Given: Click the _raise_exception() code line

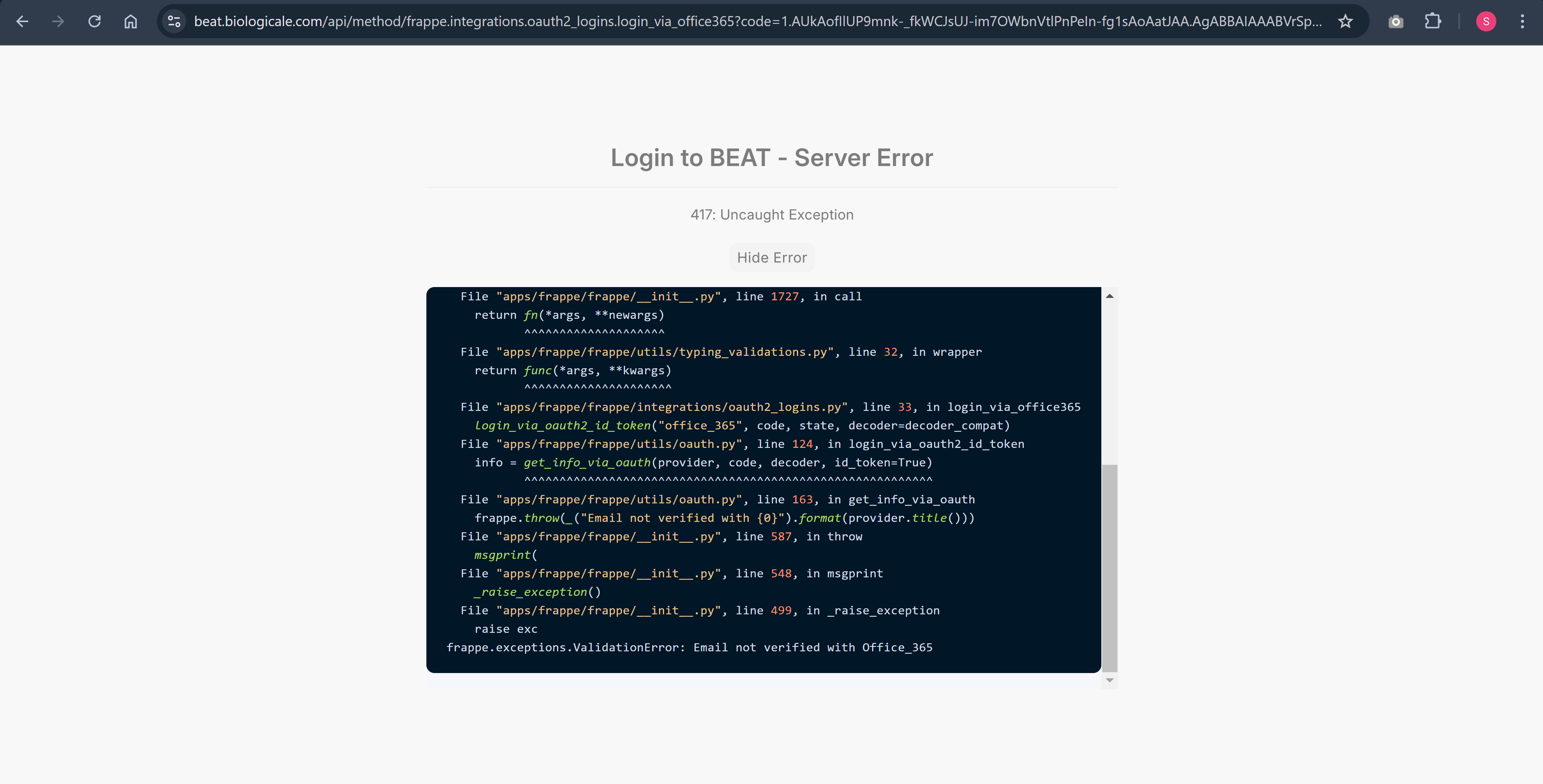Looking at the screenshot, I should (x=537, y=592).
